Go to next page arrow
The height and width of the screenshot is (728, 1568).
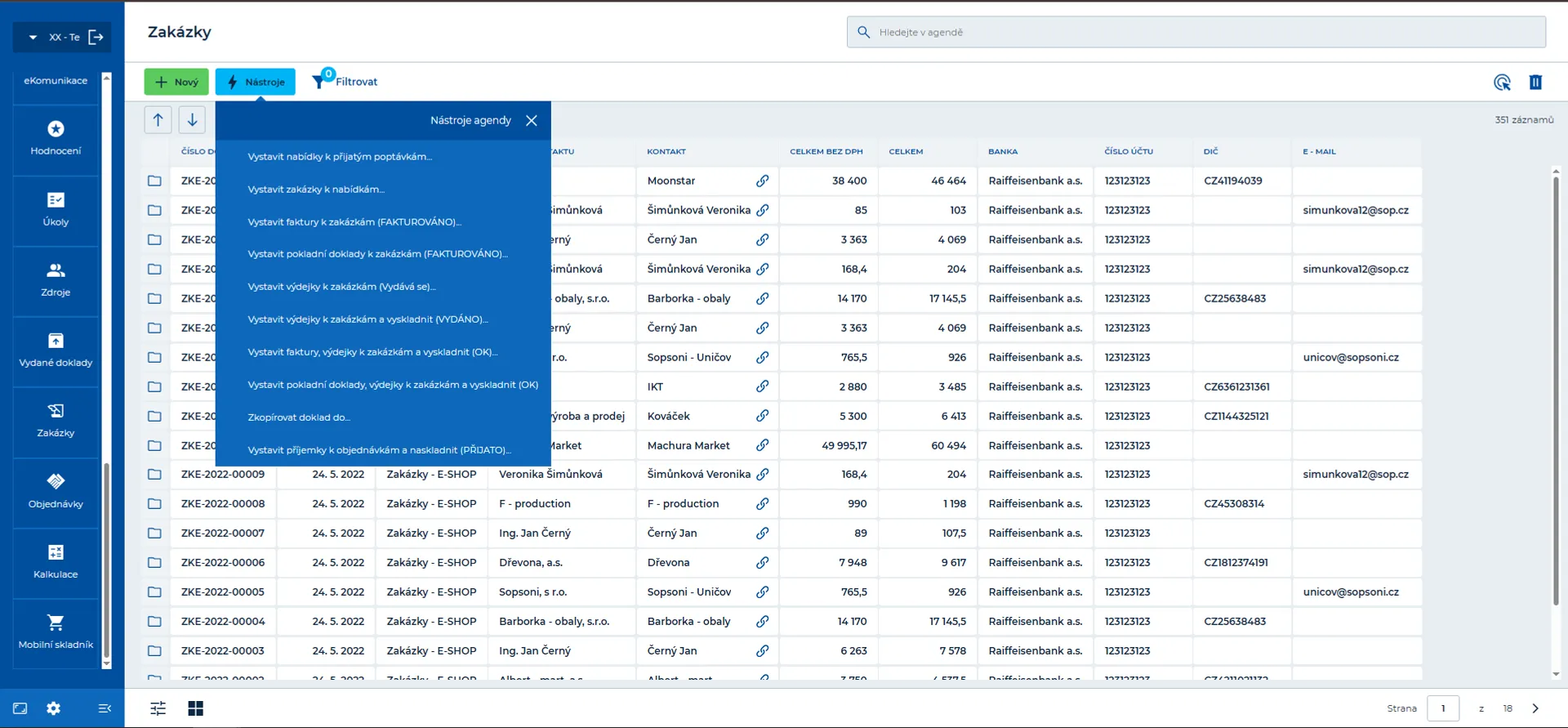1535,708
